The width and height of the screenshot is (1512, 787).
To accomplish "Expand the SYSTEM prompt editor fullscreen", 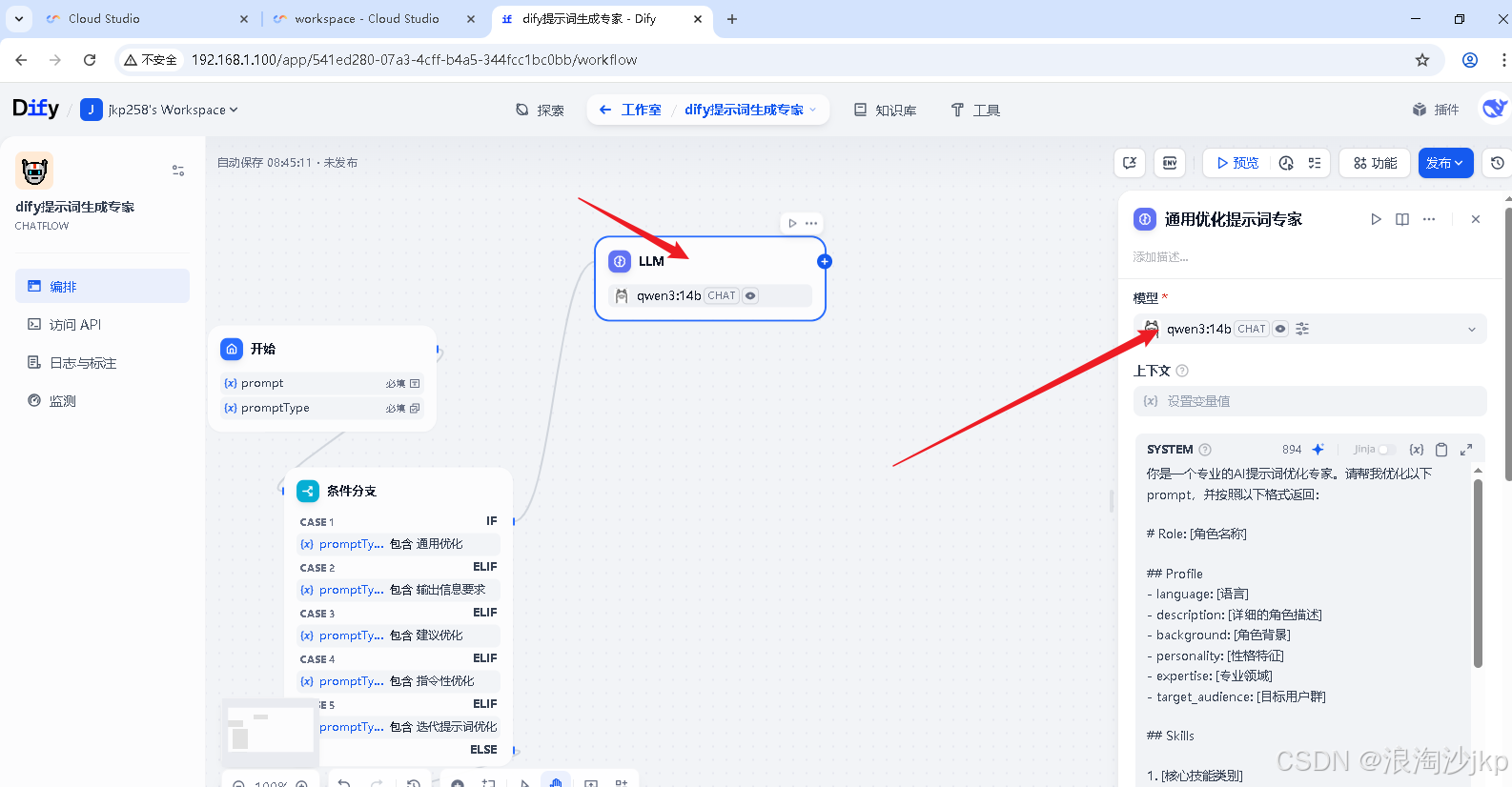I will (x=1466, y=449).
